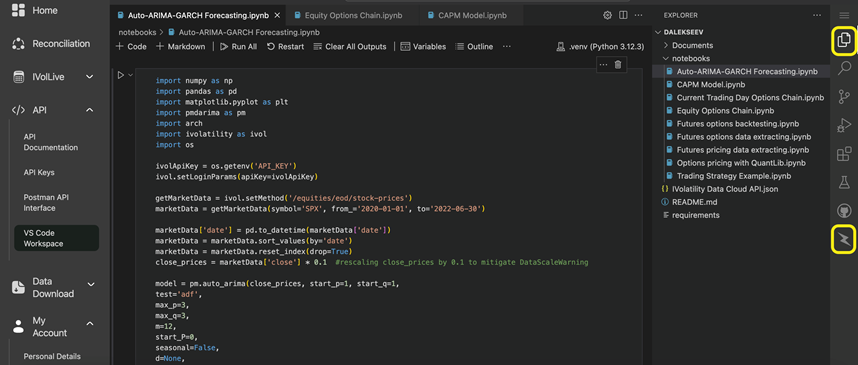Open run cell options dropdown arrow
This screenshot has height=365, width=858.
[130, 75]
